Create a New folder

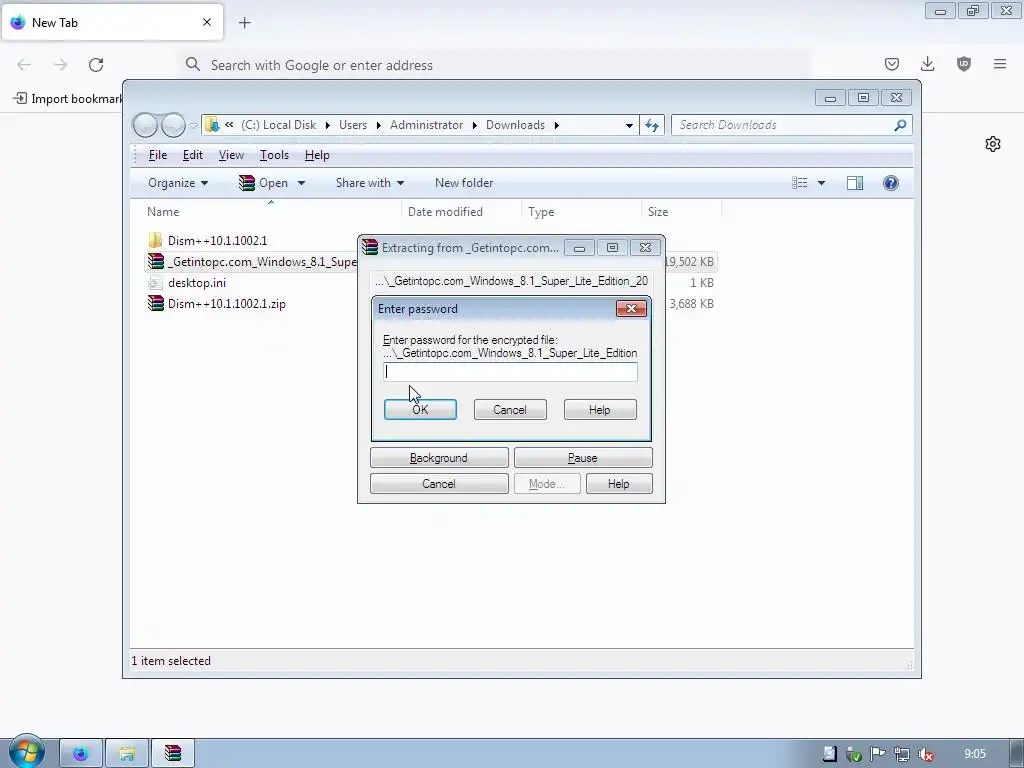(464, 183)
